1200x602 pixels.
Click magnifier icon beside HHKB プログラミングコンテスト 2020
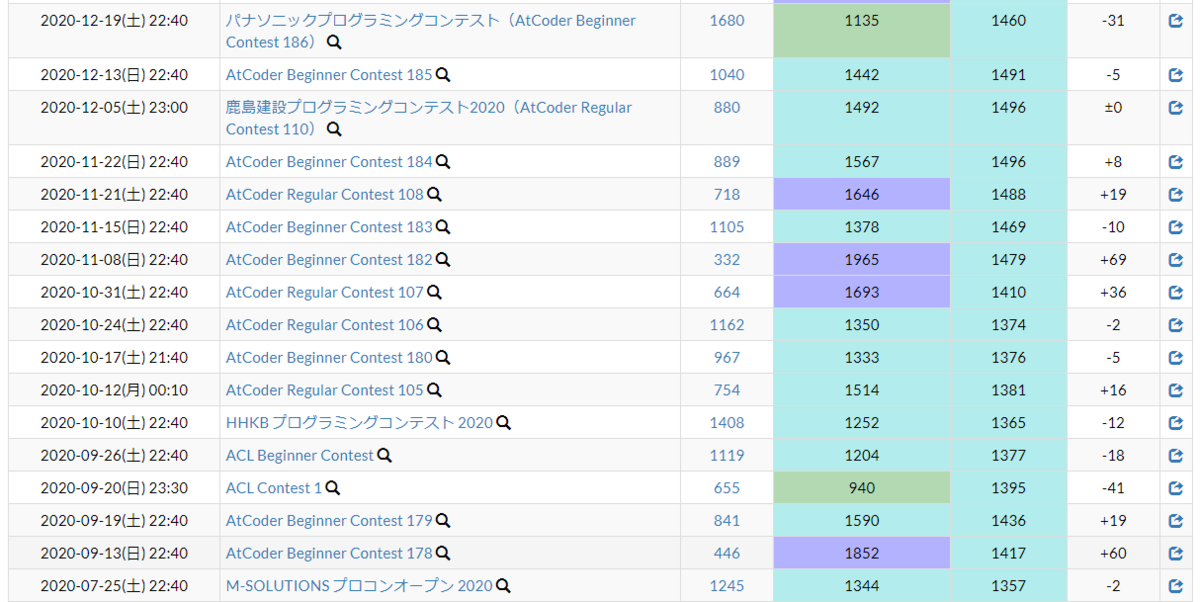pos(504,423)
